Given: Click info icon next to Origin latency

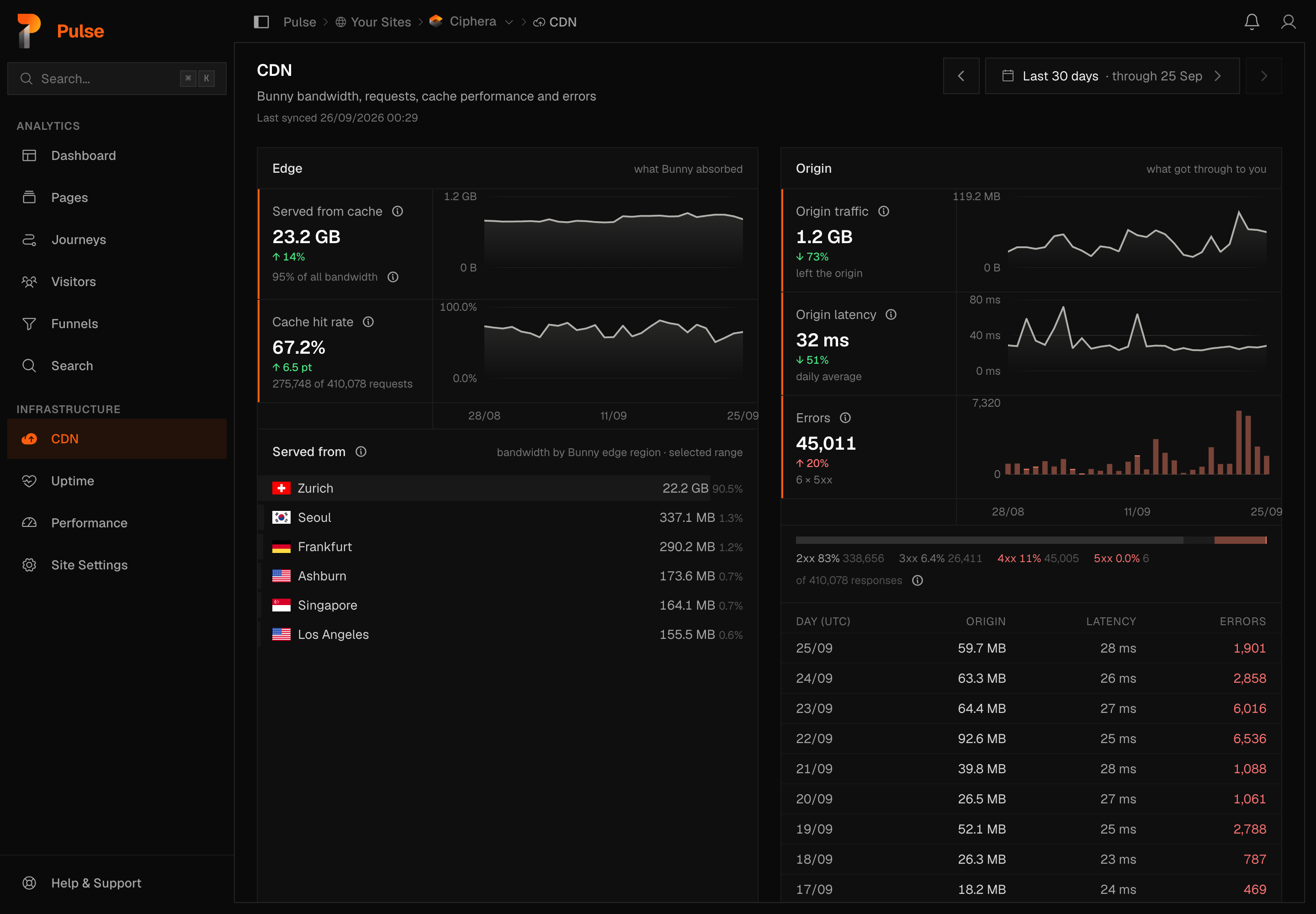Looking at the screenshot, I should pyautogui.click(x=891, y=314).
